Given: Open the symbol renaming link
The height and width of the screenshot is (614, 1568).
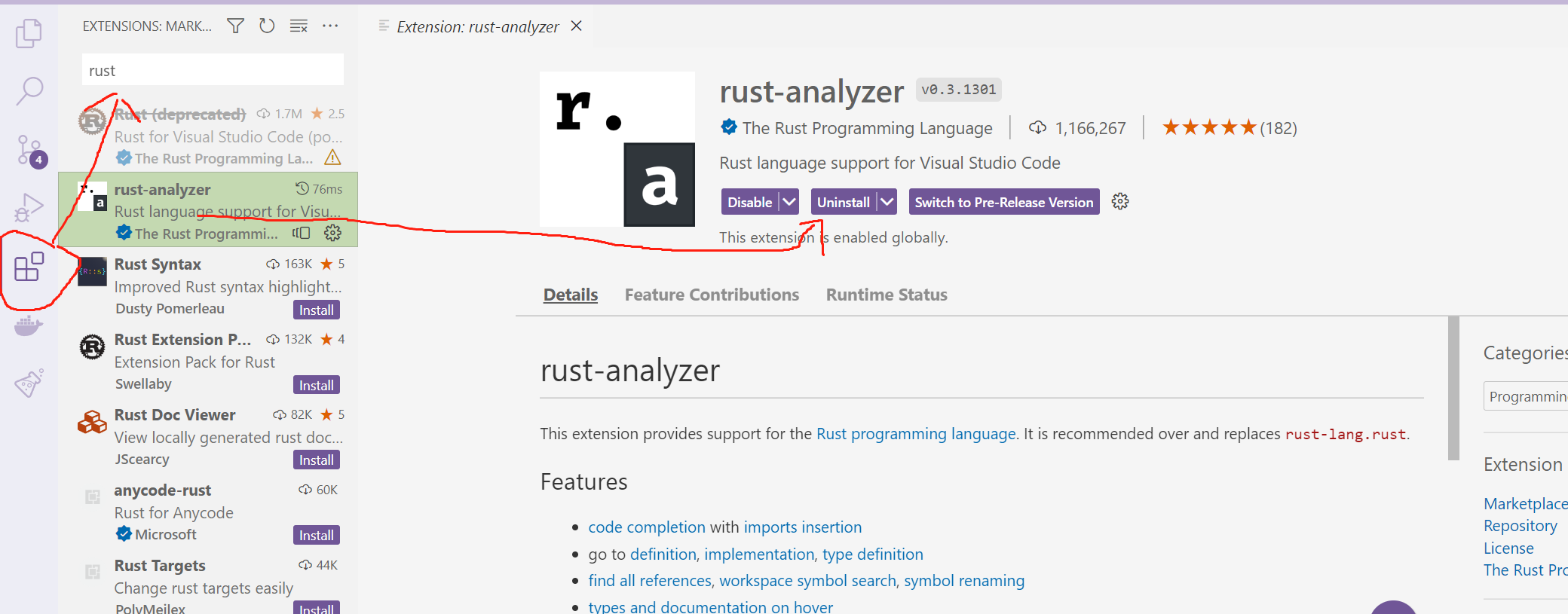Looking at the screenshot, I should click(964, 581).
